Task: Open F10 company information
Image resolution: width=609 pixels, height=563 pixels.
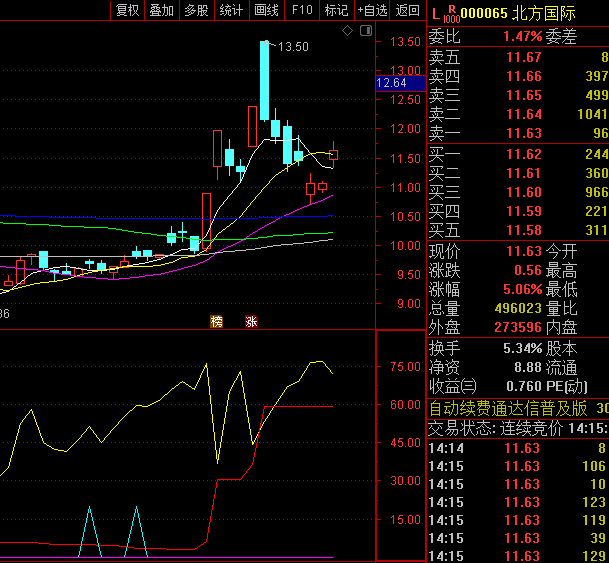Action: coord(301,11)
